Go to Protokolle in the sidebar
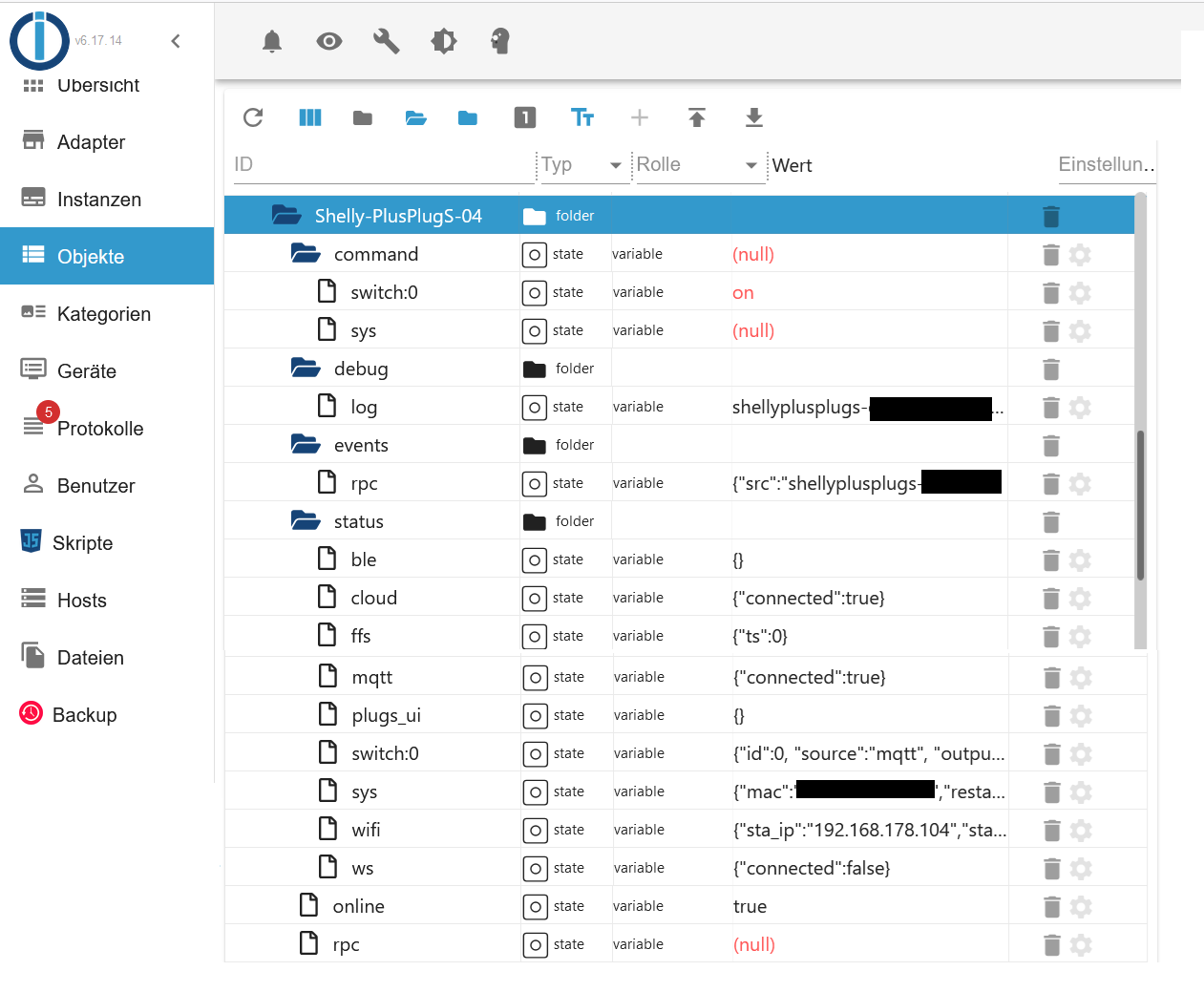This screenshot has height=992, width=1204. pos(99,429)
